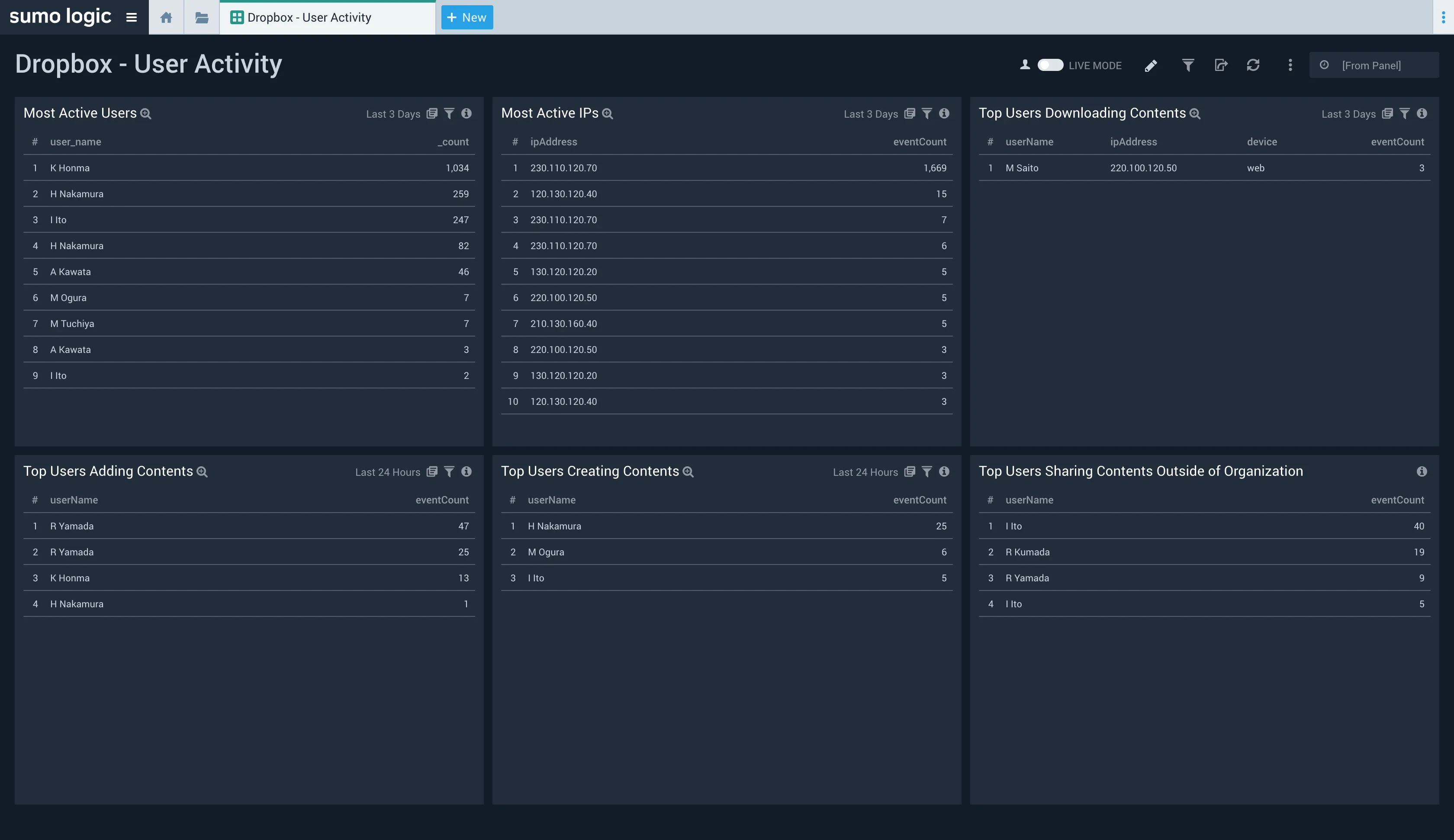
Task: Click the pencil edit dashboard icon
Action: pyautogui.click(x=1151, y=66)
